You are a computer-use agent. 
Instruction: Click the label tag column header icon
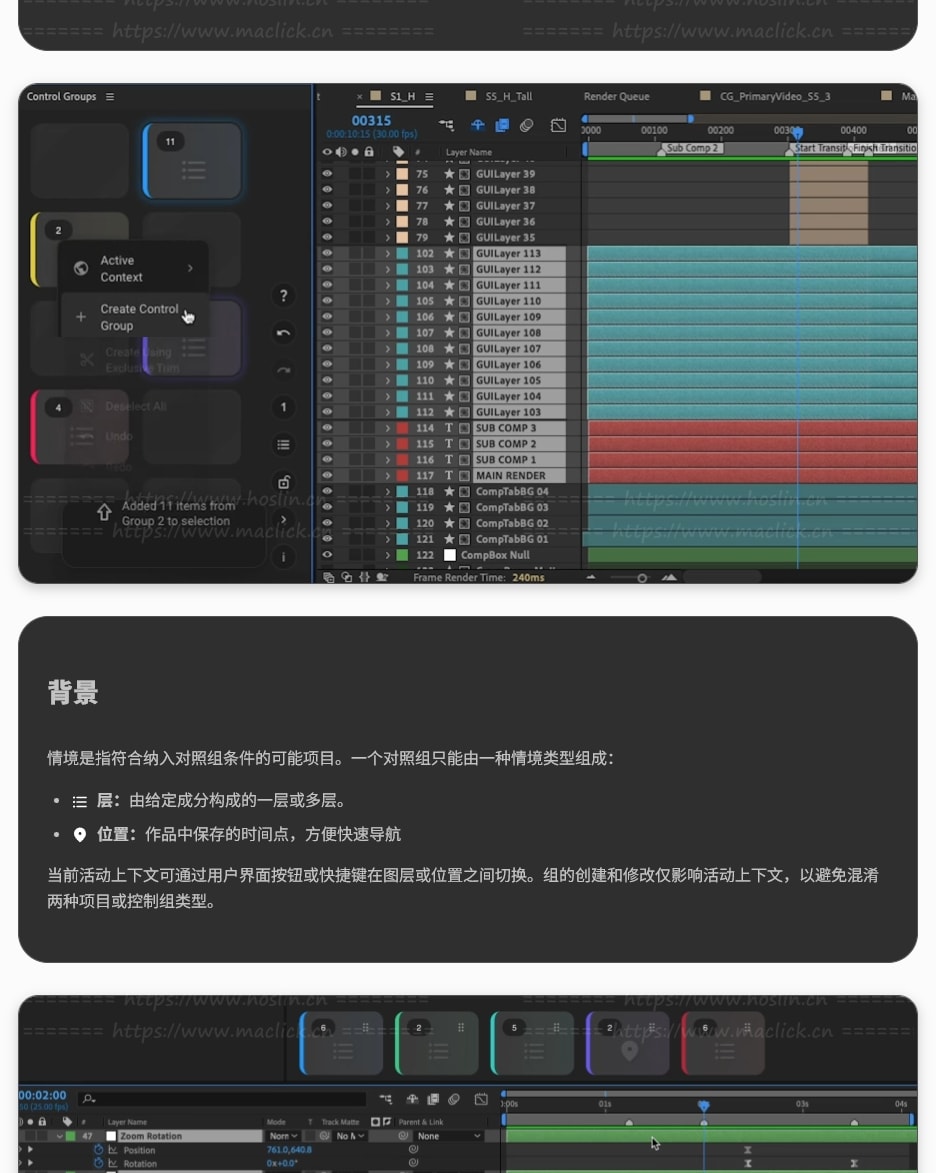tap(398, 152)
